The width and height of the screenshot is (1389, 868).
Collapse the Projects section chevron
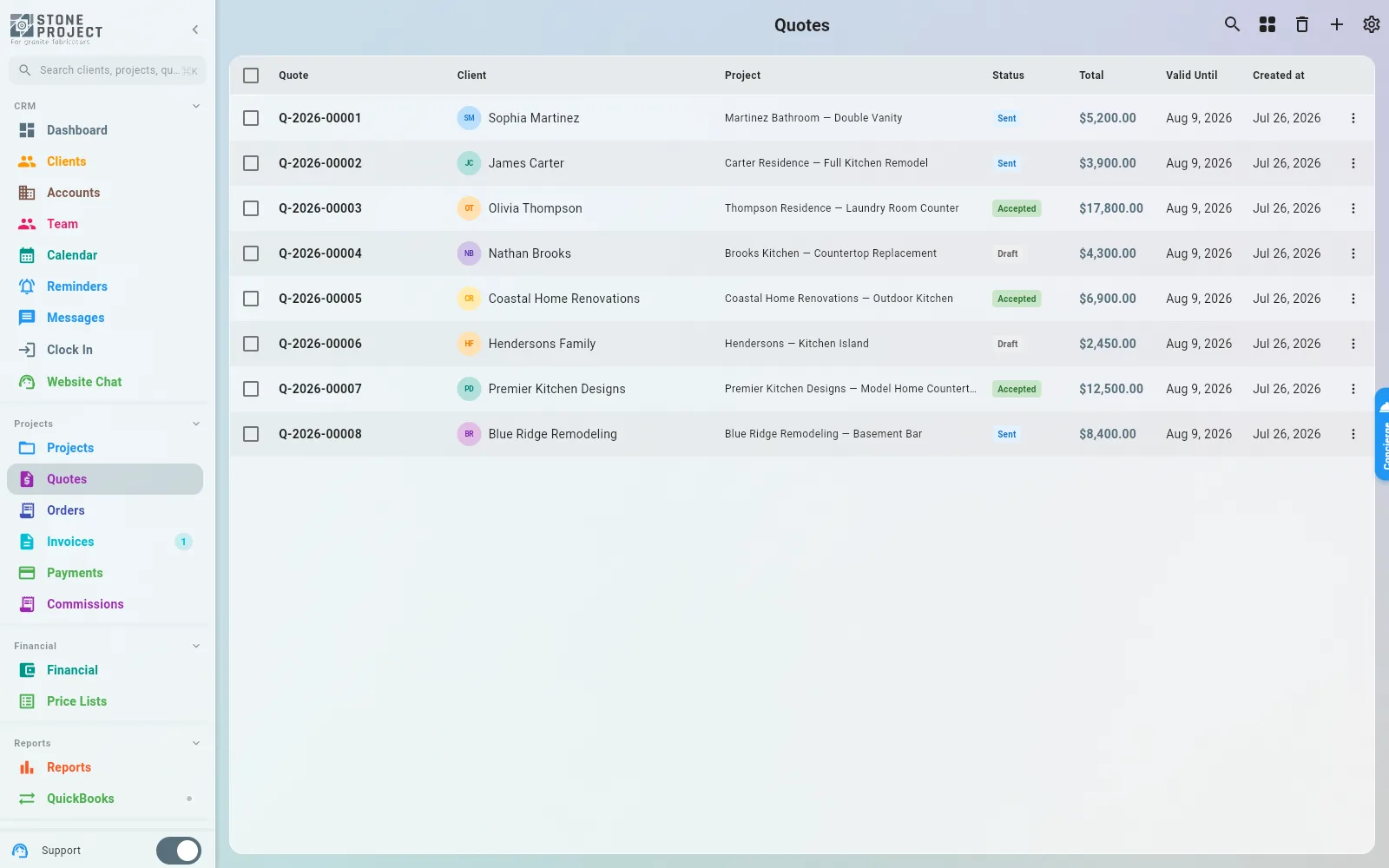point(196,424)
